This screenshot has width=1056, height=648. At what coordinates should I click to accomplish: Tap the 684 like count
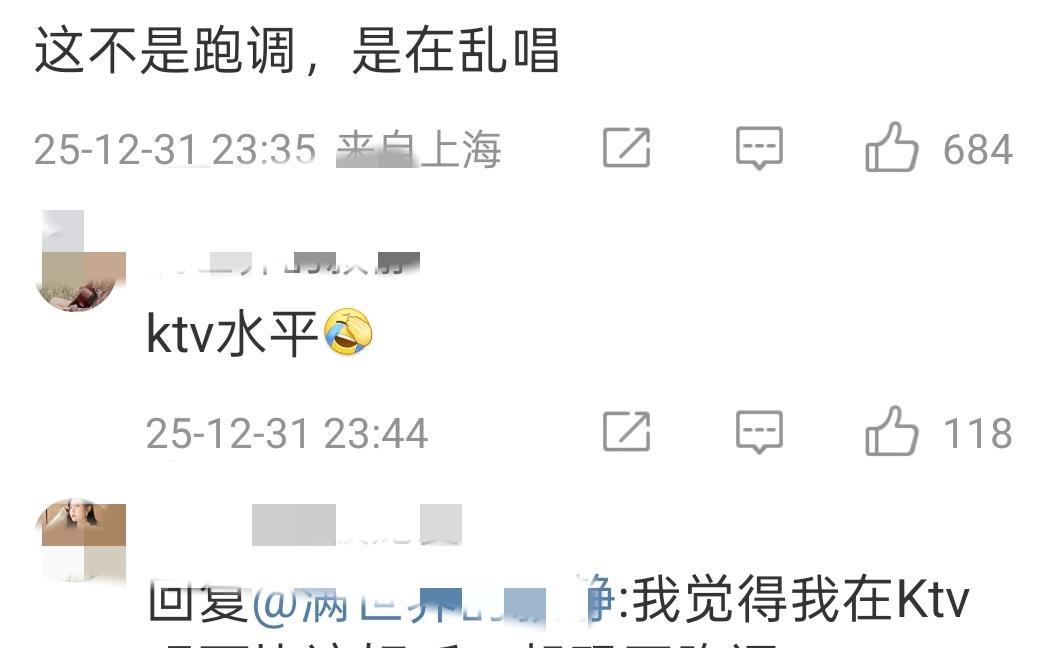coord(978,149)
